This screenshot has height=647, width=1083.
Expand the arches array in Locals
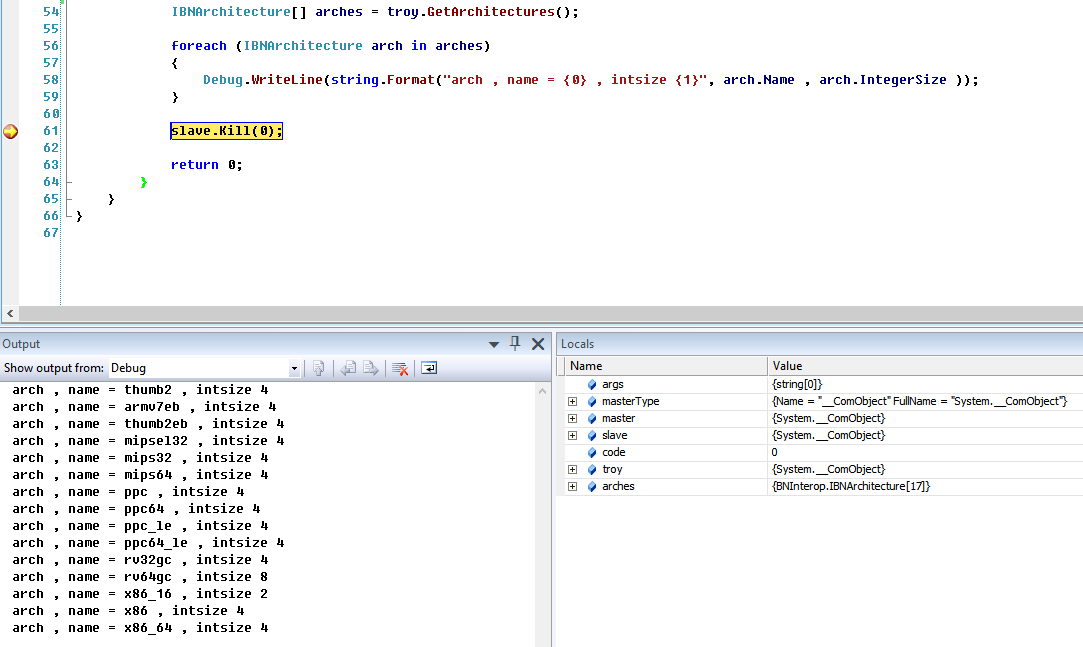[573, 486]
